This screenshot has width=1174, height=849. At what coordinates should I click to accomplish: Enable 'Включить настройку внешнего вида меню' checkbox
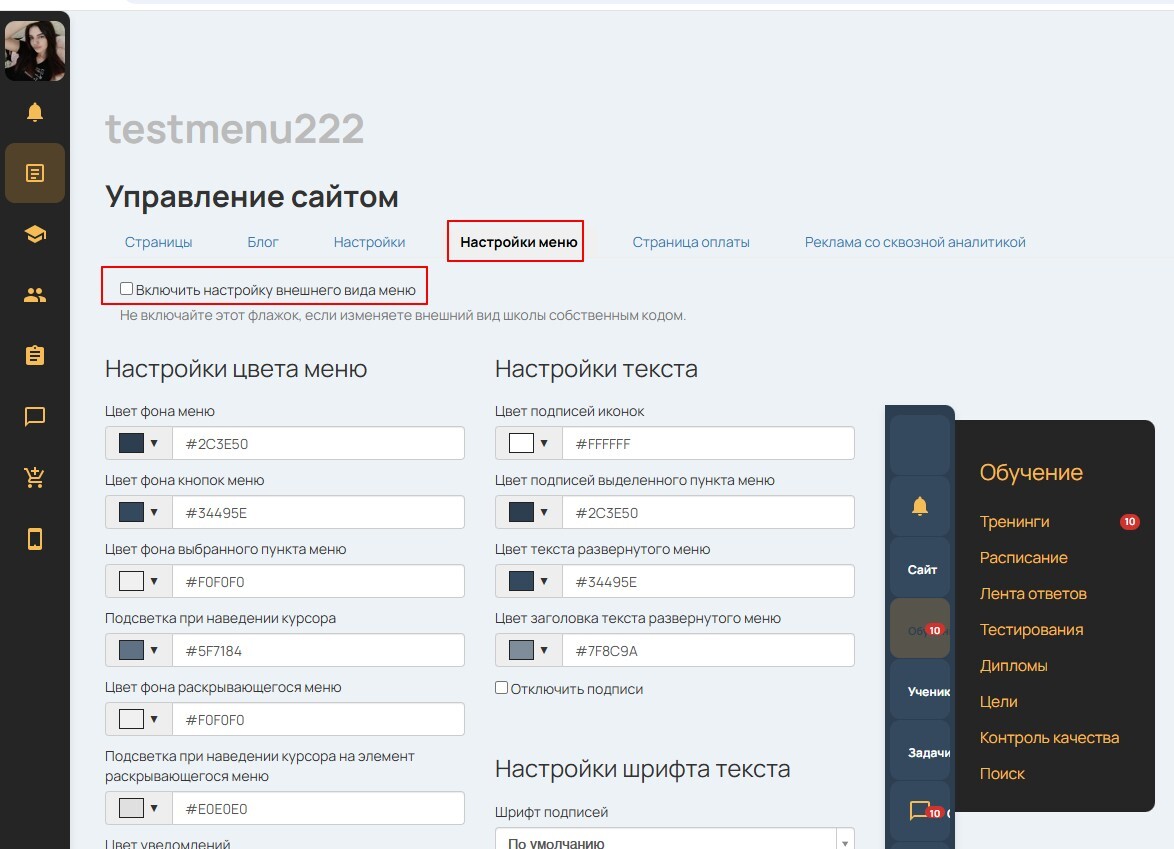pos(127,289)
